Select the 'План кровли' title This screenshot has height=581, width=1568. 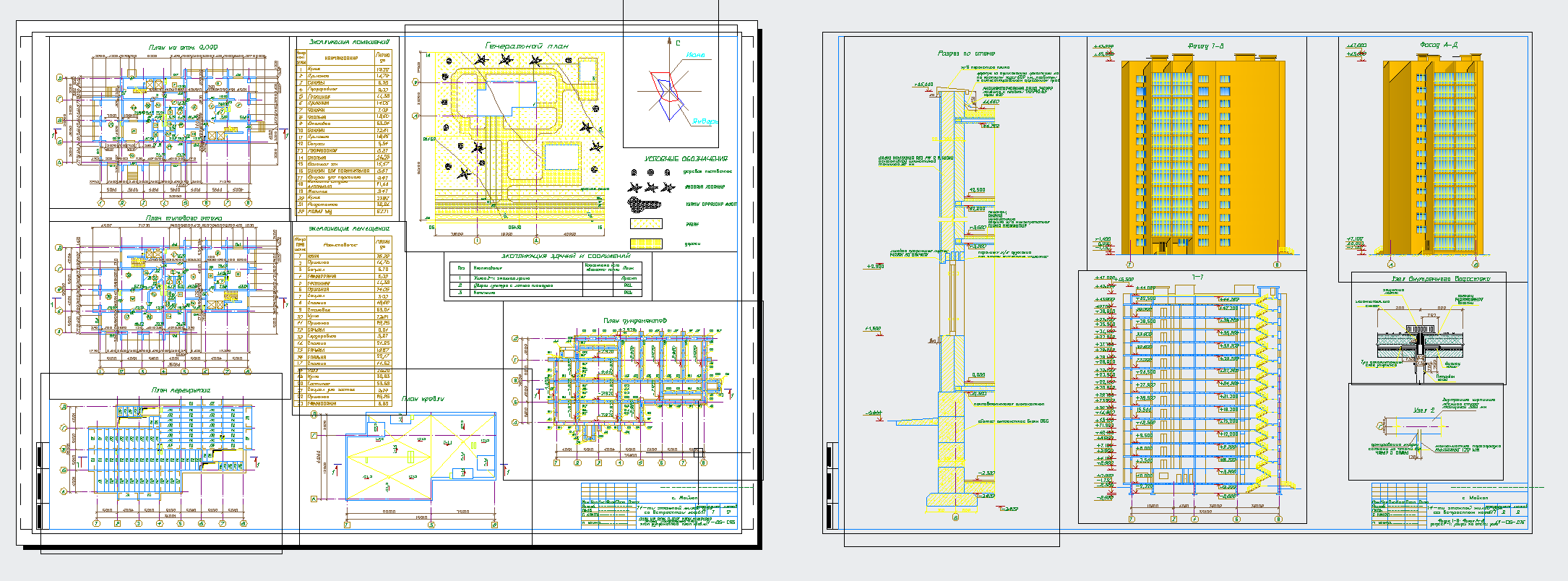(422, 399)
